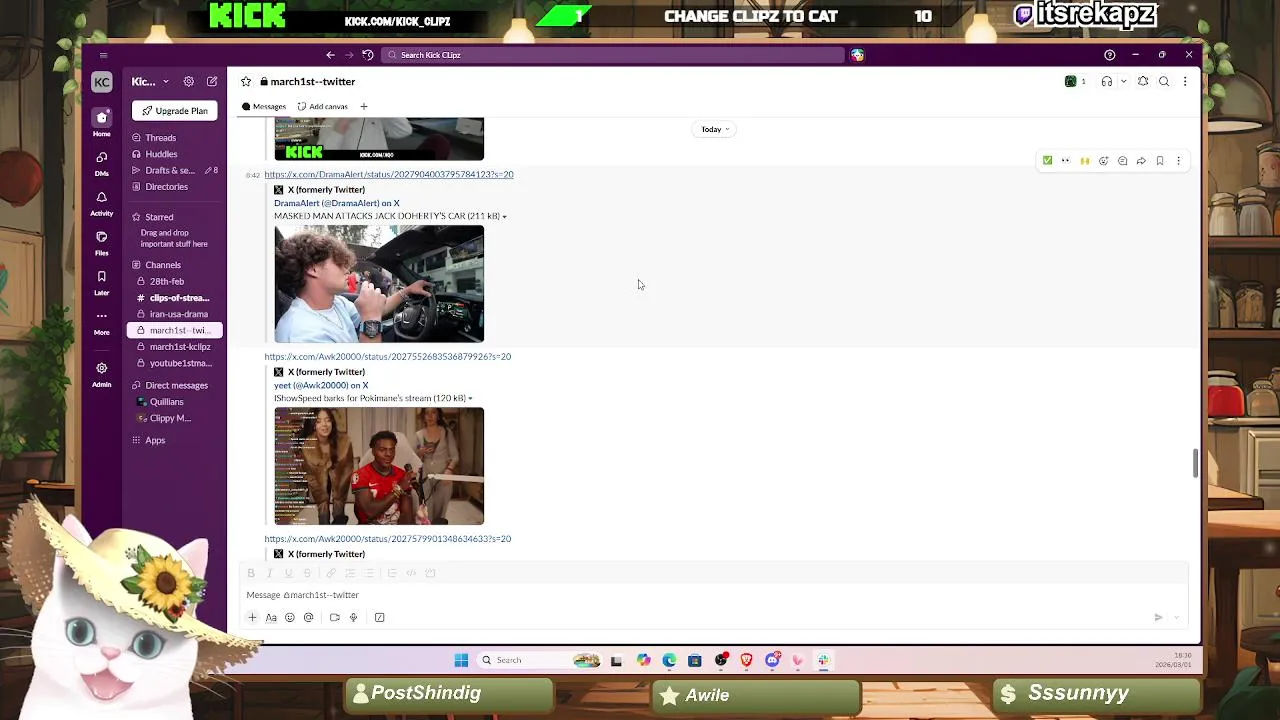Star the march1st--twitter channel

246,82
